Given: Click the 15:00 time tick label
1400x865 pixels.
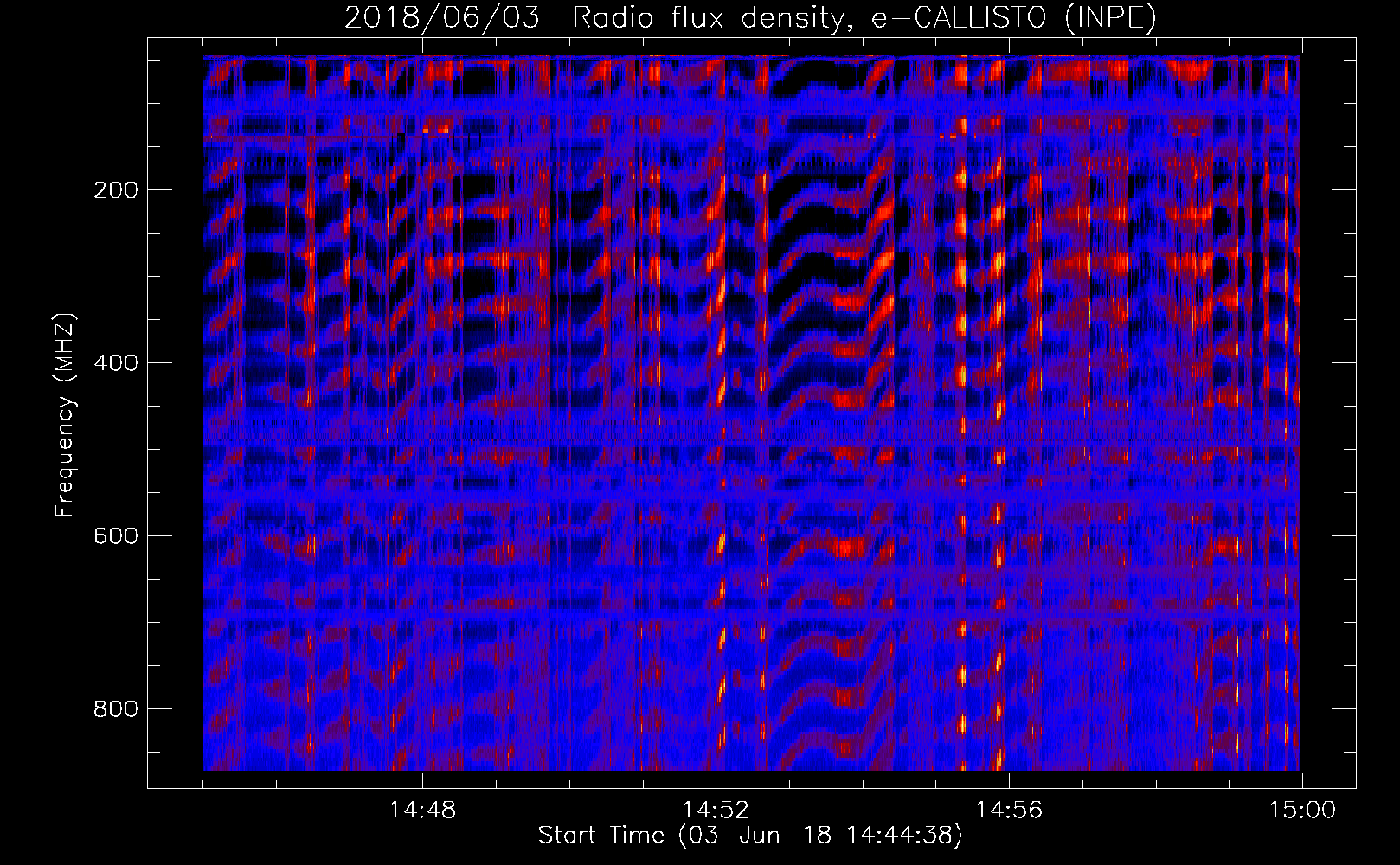Looking at the screenshot, I should (x=1302, y=811).
